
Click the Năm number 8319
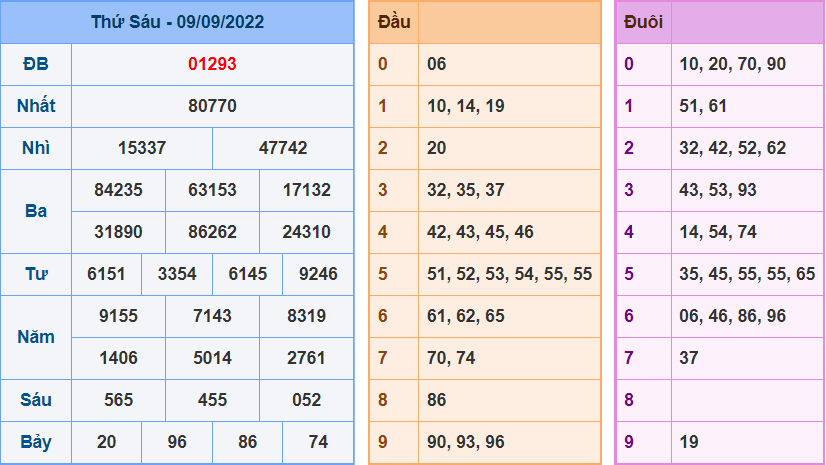pyautogui.click(x=307, y=316)
